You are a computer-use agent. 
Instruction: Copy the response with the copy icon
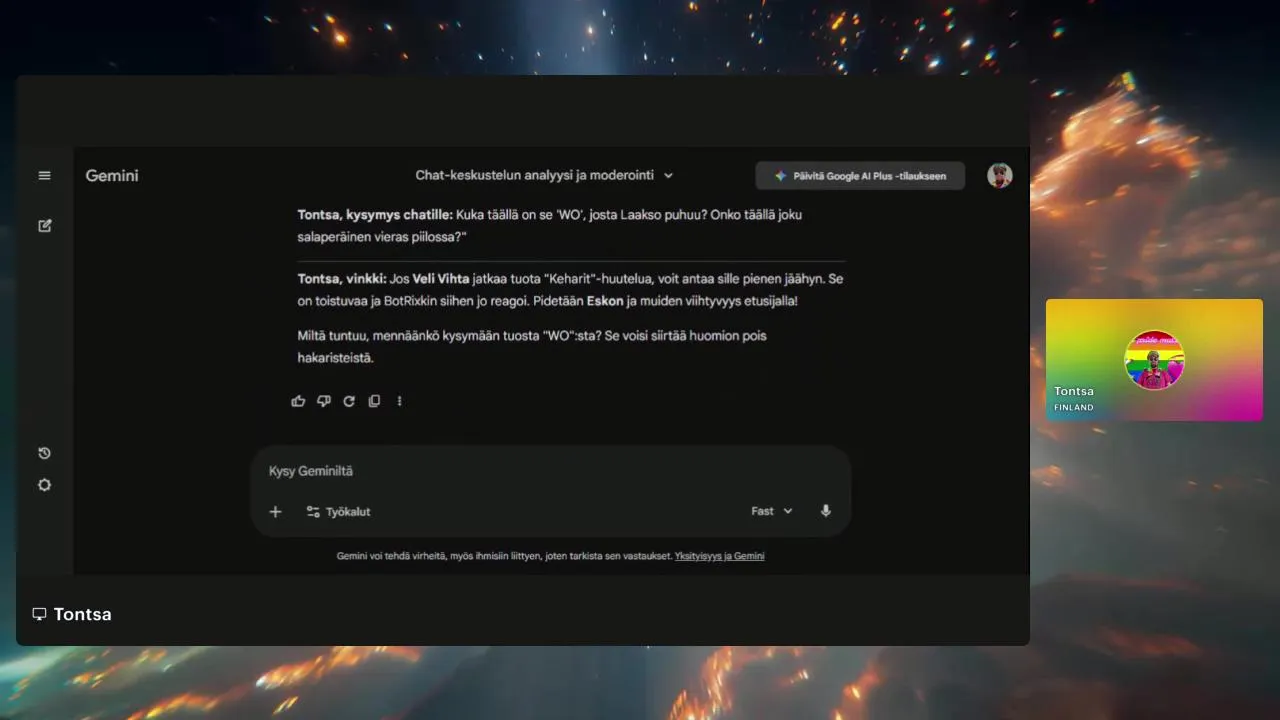(x=374, y=401)
